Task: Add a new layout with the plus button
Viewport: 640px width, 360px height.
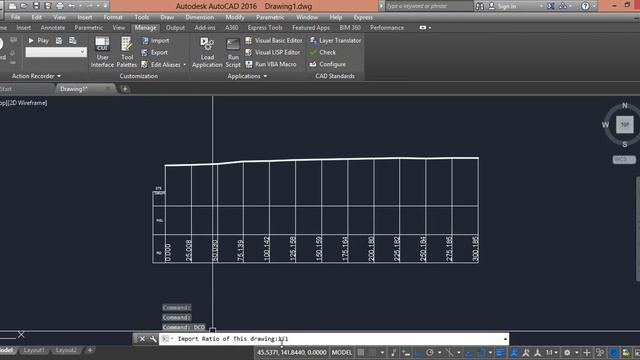Action: coord(90,350)
